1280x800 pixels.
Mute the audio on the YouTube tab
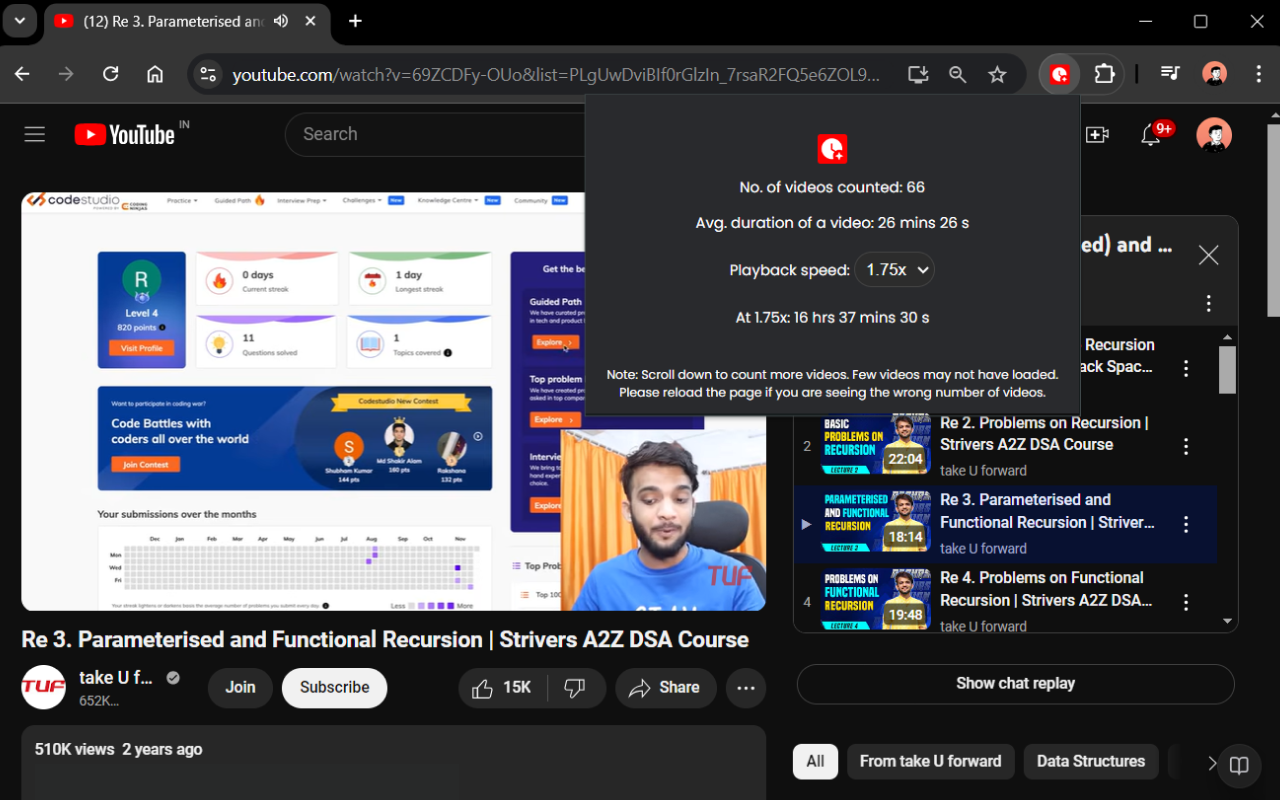(281, 21)
